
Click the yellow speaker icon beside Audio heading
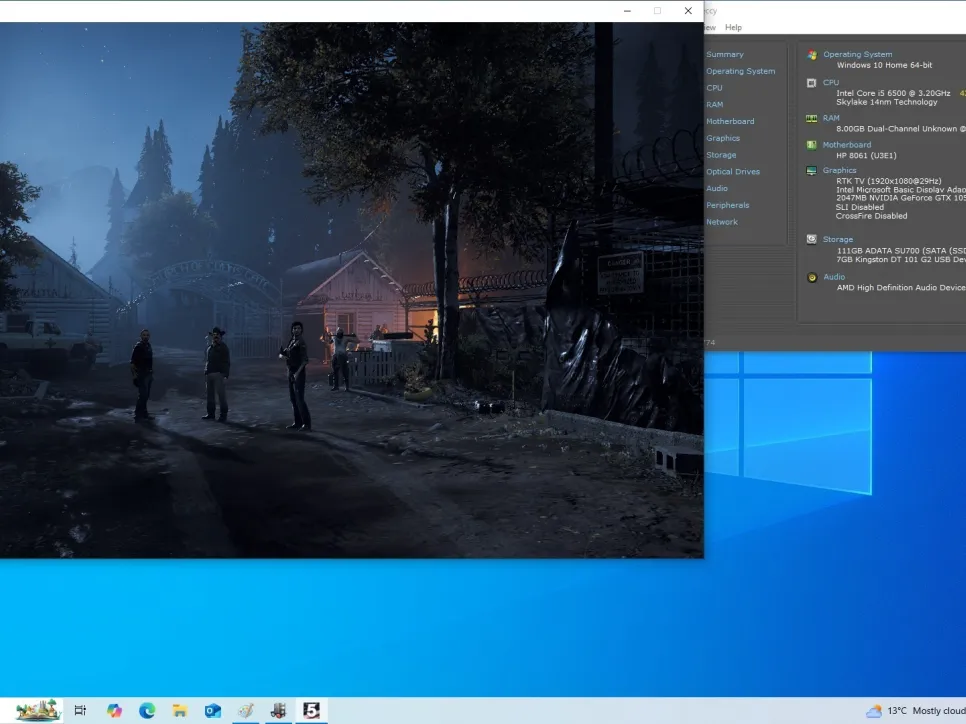point(812,277)
